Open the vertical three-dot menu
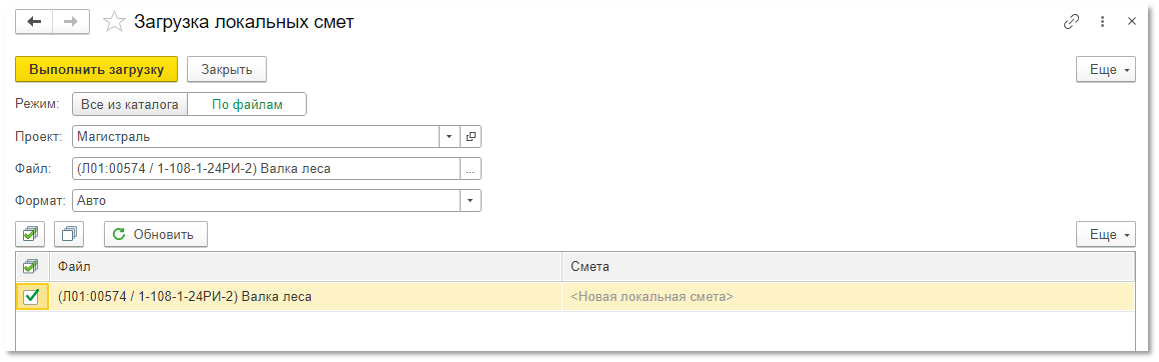 coord(1102,22)
